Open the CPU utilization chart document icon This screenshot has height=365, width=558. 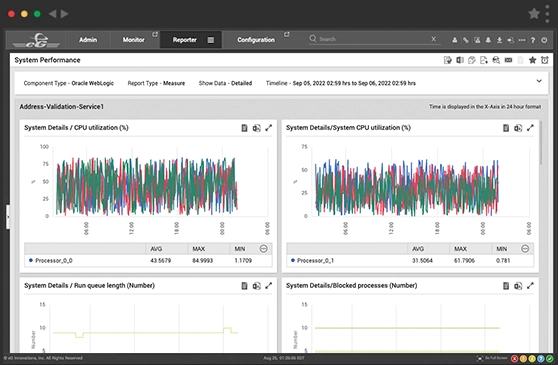click(244, 128)
